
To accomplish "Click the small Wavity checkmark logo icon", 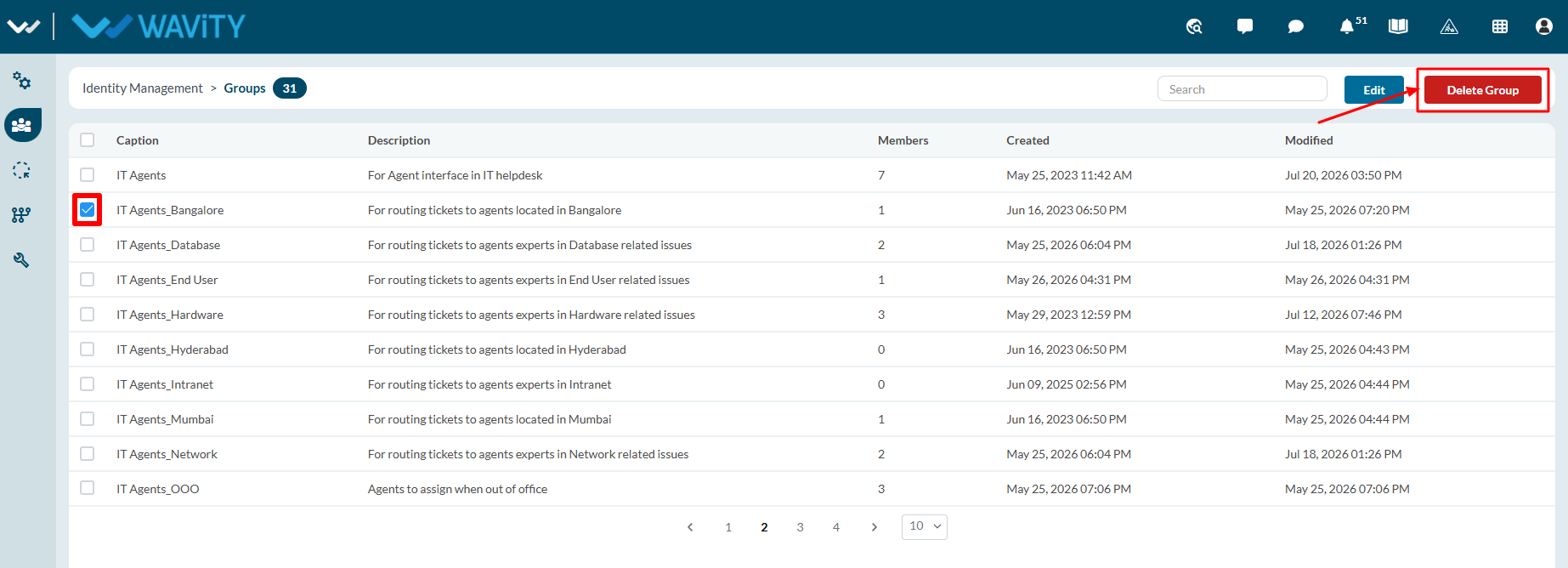I will coord(23,26).
